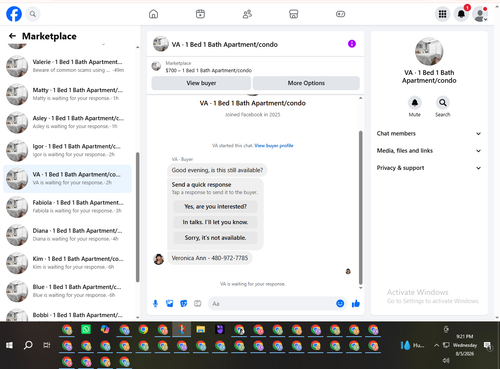The height and width of the screenshot is (369, 500).
Task: Send 'Sorry, it's not available.' reply
Action: click(x=215, y=238)
